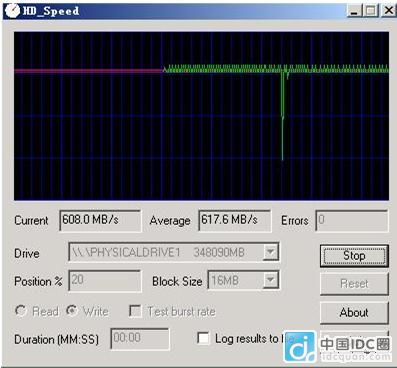Click the minimize window button

pos(354,11)
